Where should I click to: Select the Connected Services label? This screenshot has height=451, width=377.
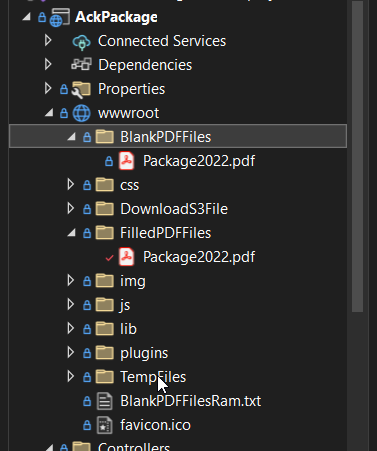coord(162,41)
